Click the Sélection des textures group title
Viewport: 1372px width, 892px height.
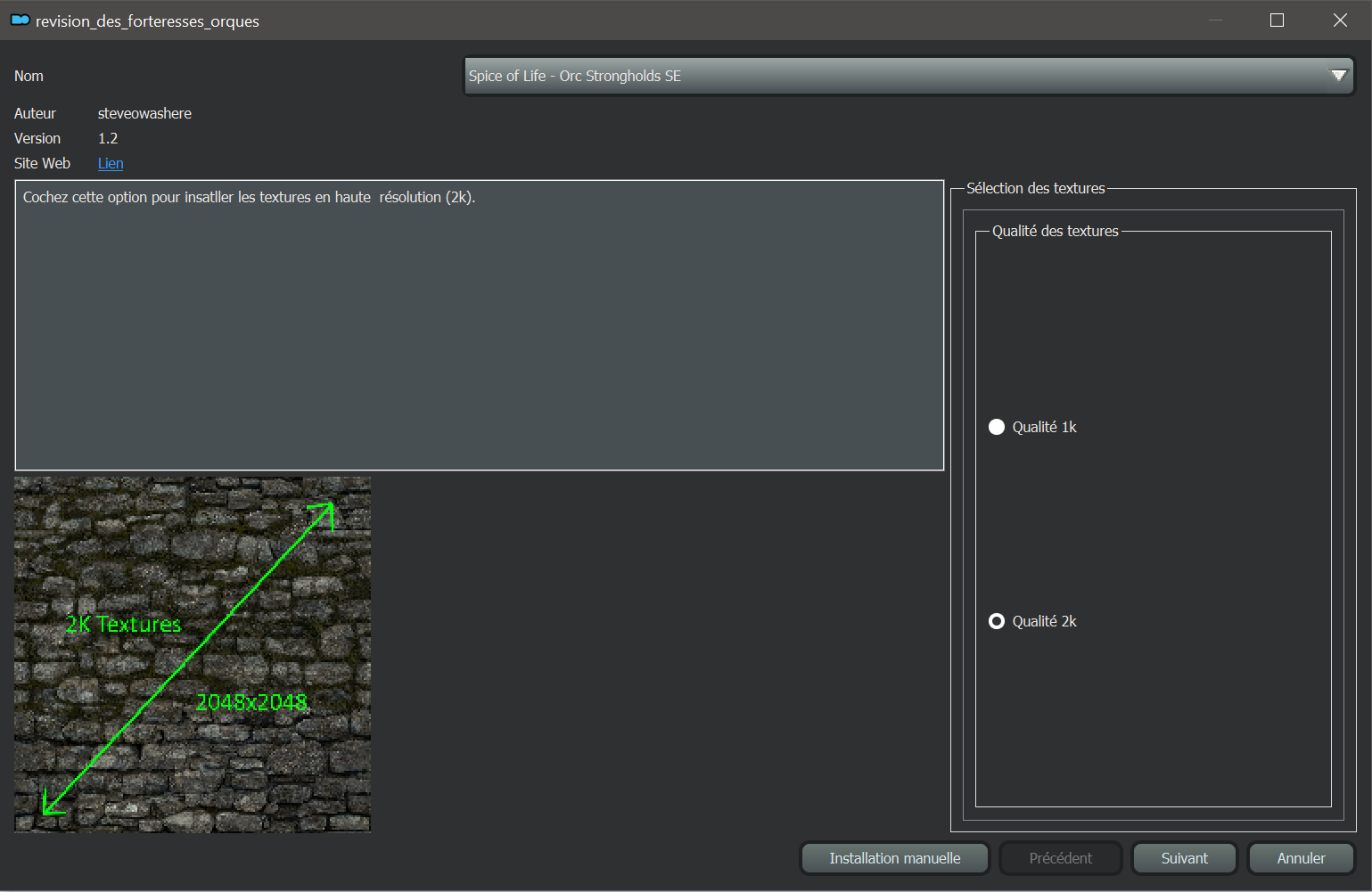[1036, 188]
